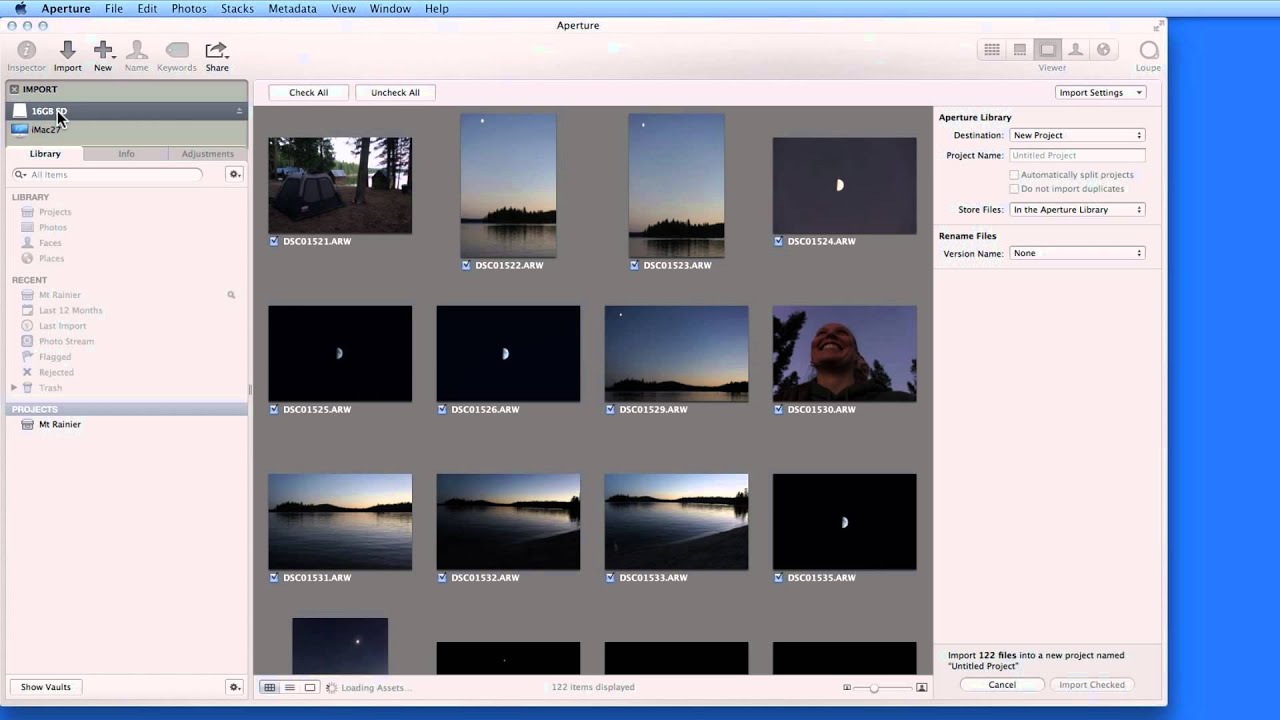Open the Stacks menu
Viewport: 1280px width, 720px height.
coord(237,8)
